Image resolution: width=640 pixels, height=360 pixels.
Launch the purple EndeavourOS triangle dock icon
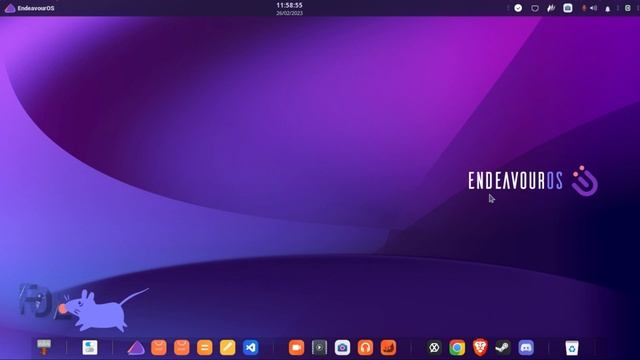[x=136, y=348]
